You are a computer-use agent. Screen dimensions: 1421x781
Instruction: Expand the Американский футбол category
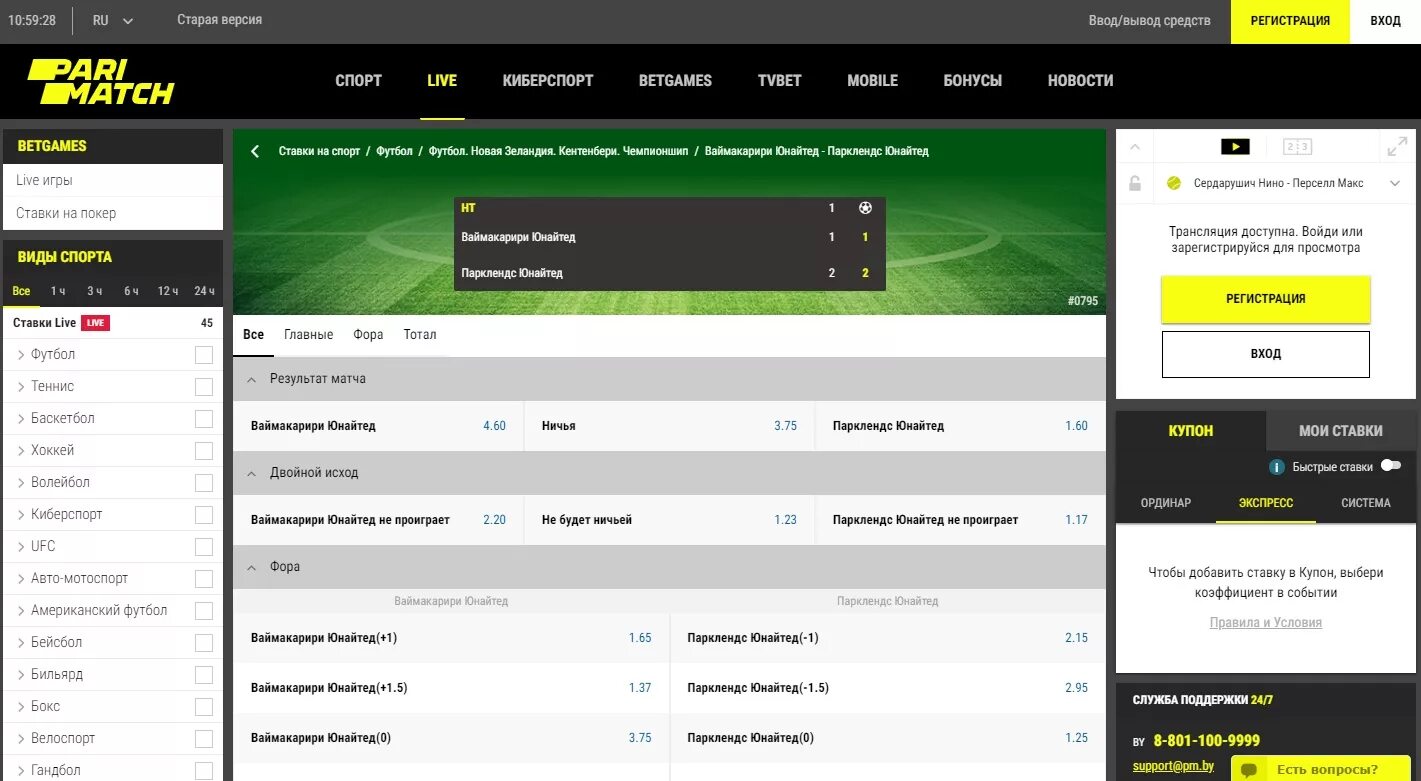point(21,611)
